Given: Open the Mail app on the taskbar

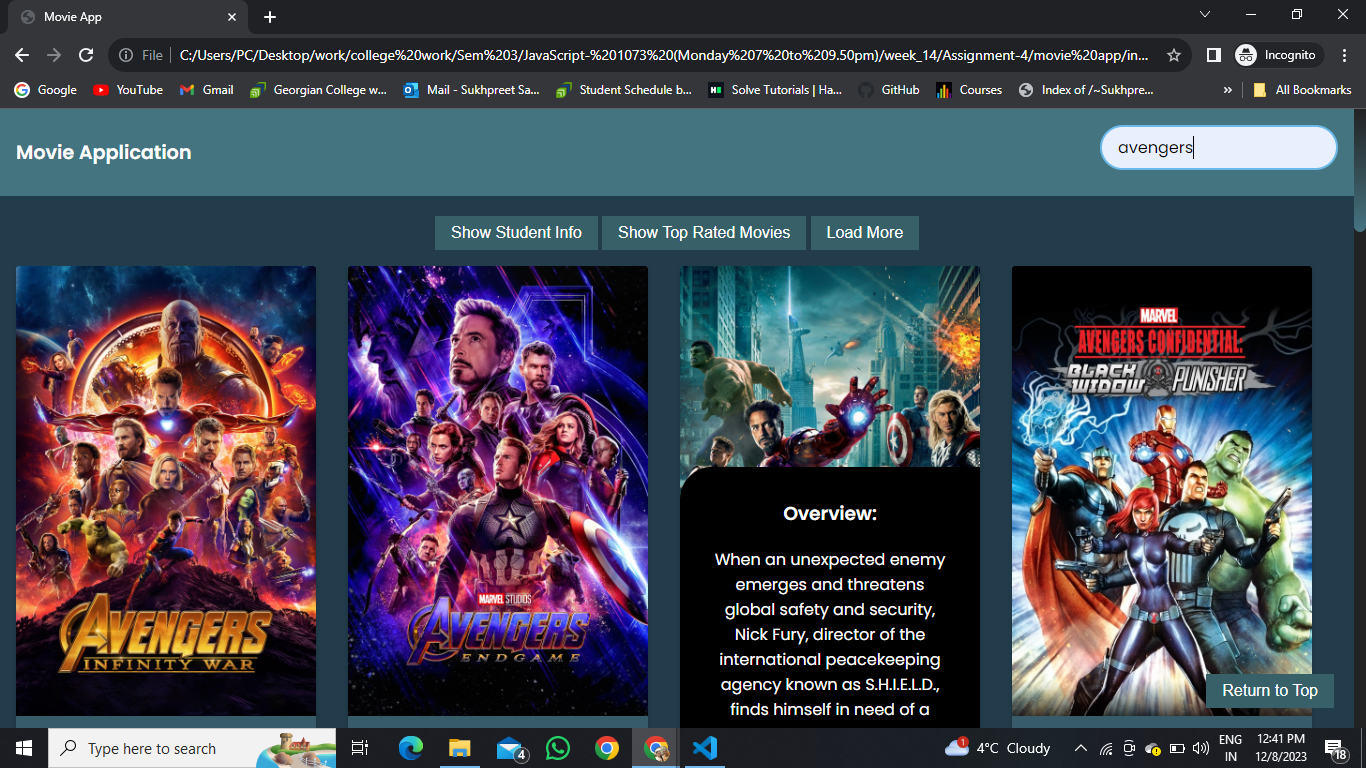Looking at the screenshot, I should click(510, 748).
